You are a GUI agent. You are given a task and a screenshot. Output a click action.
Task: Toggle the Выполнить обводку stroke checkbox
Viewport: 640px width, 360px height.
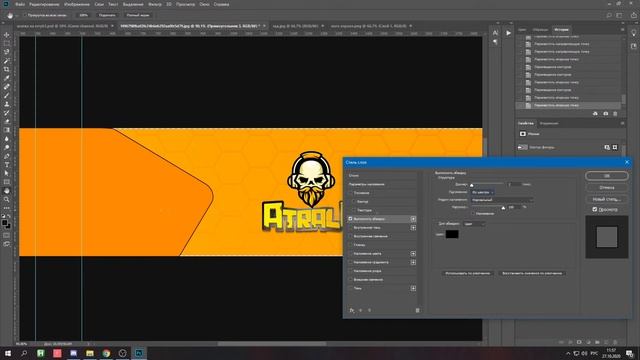coord(350,219)
